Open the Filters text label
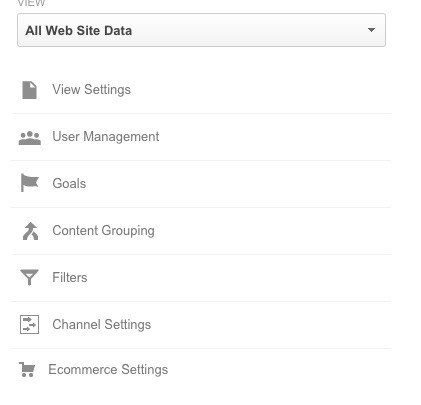421x405 pixels. click(x=70, y=277)
